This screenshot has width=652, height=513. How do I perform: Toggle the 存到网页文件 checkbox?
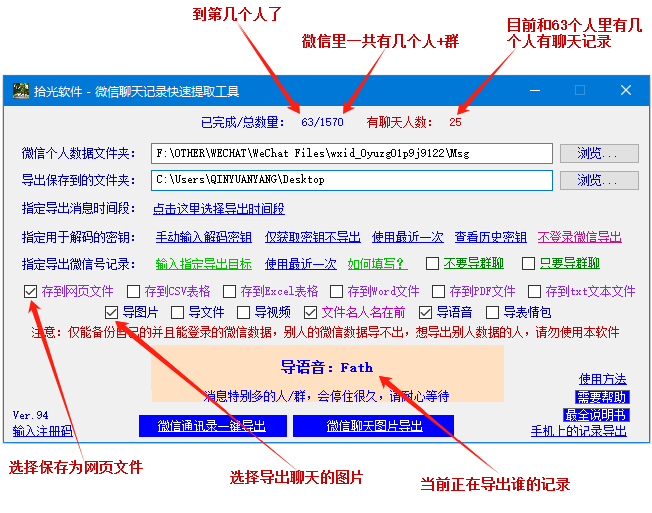click(30, 291)
